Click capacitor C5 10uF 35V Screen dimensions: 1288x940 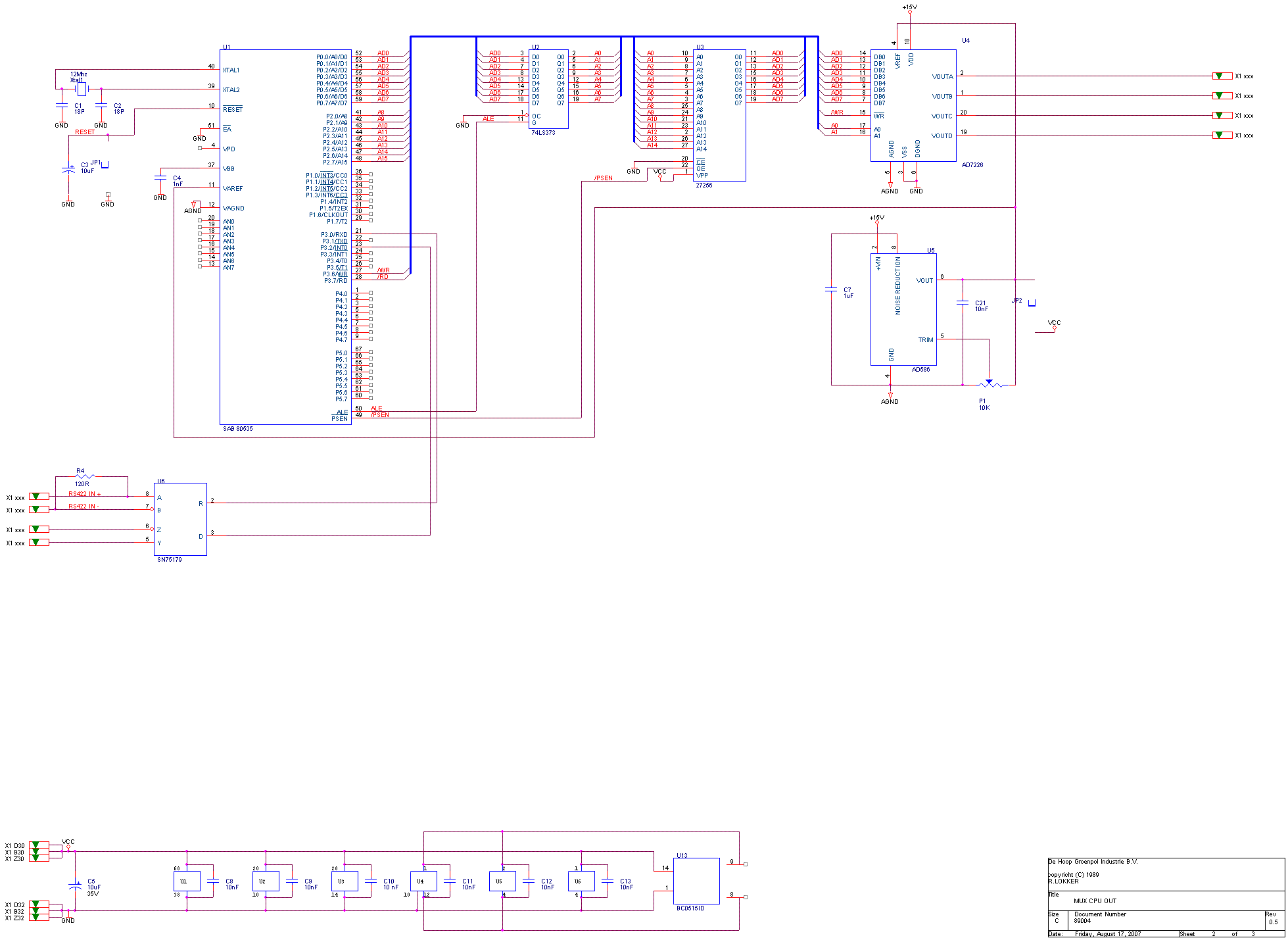click(76, 885)
